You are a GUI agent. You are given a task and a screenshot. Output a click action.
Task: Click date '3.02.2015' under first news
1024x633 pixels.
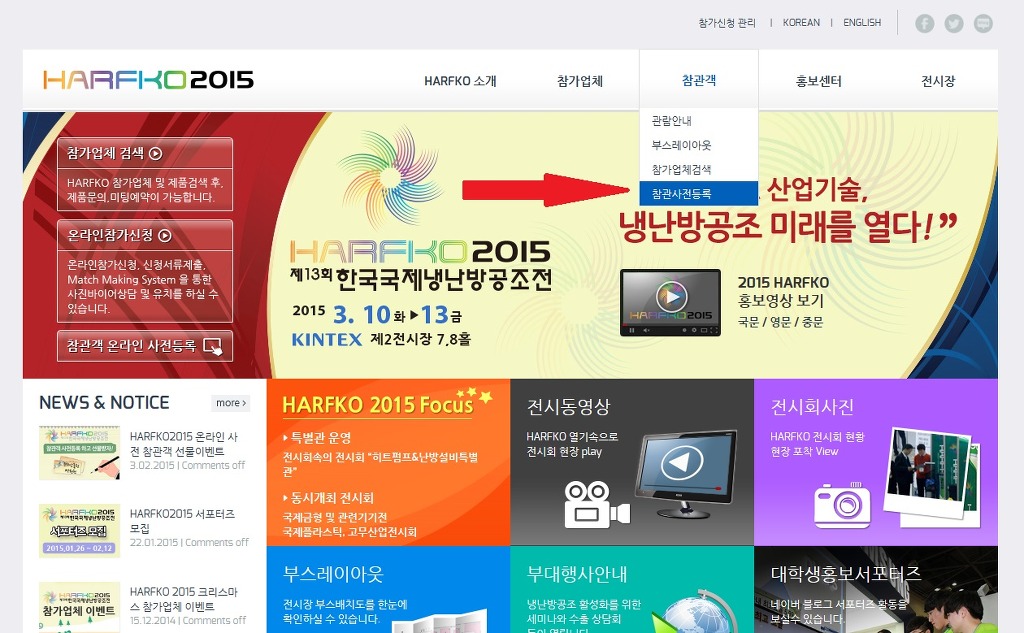pos(152,465)
